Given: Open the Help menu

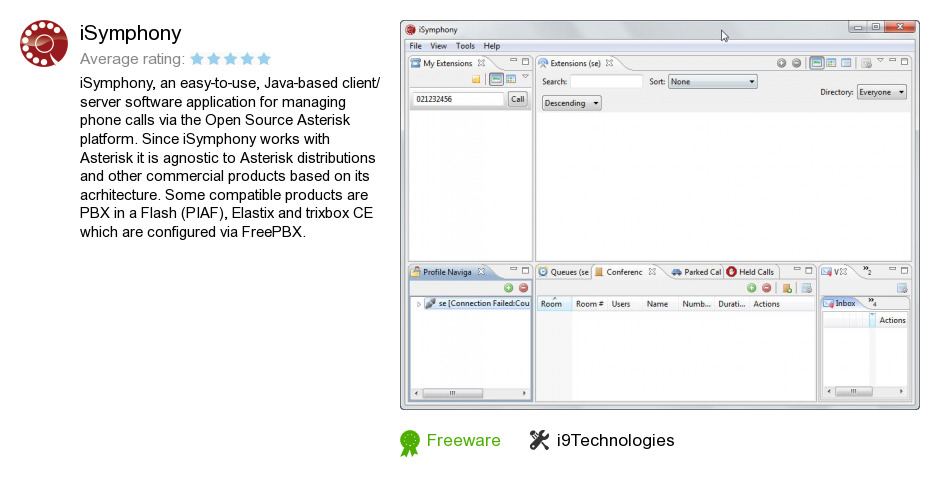Looking at the screenshot, I should [492, 46].
